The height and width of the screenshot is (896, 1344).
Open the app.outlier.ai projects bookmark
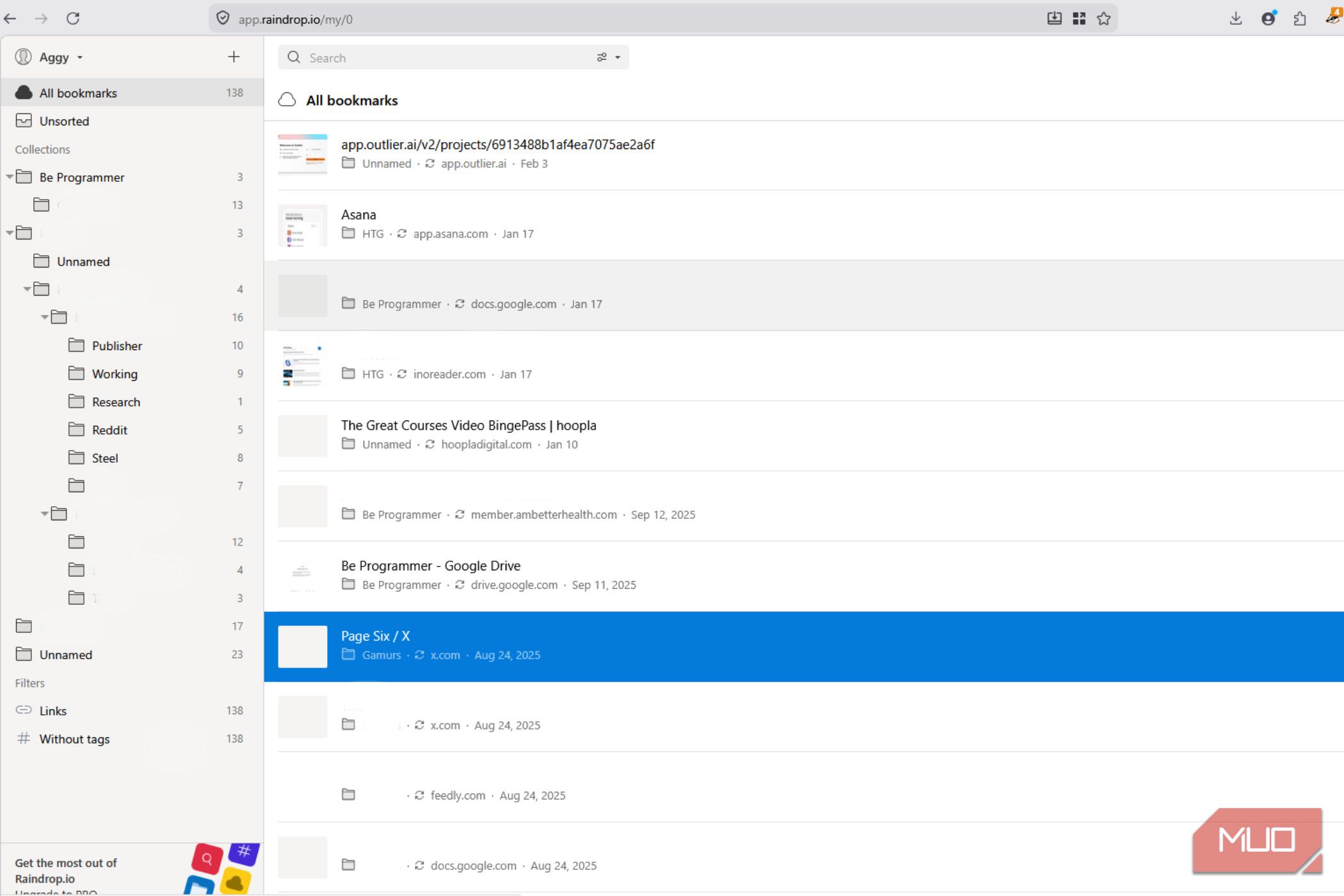tap(804, 154)
